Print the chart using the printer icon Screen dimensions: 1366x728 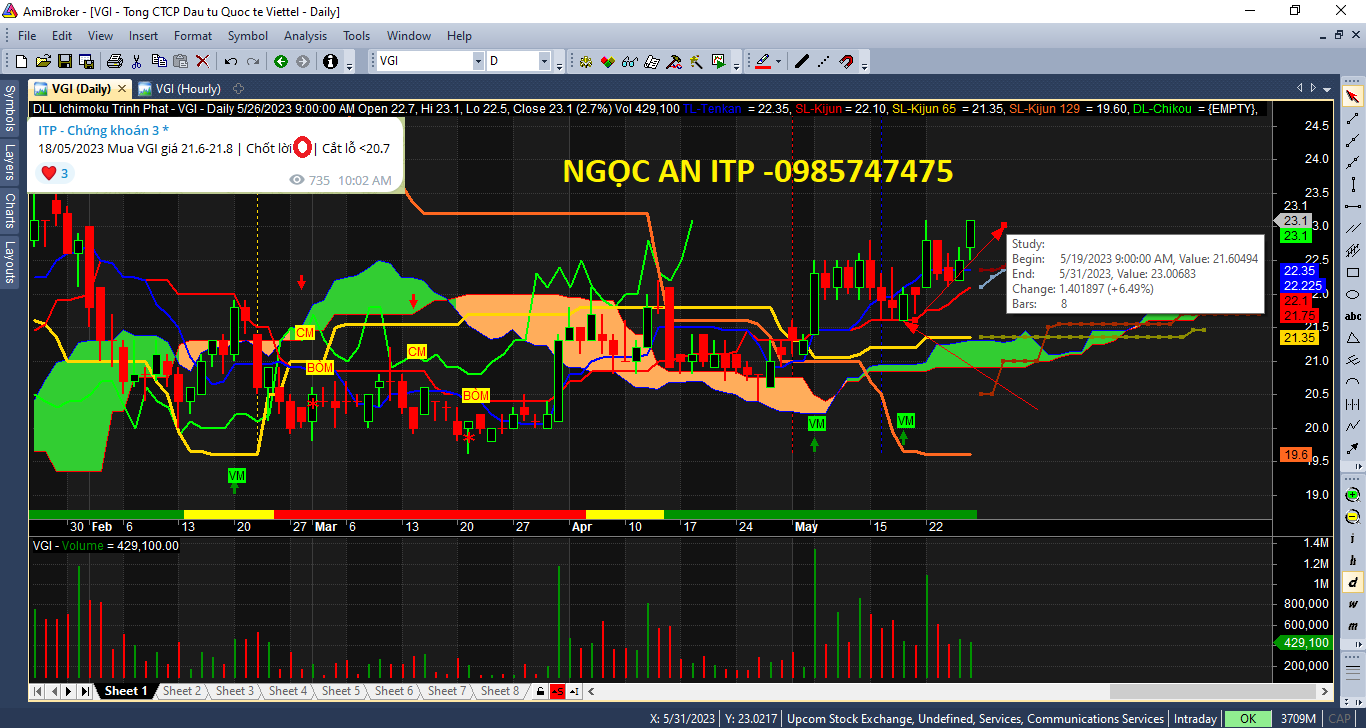point(114,61)
